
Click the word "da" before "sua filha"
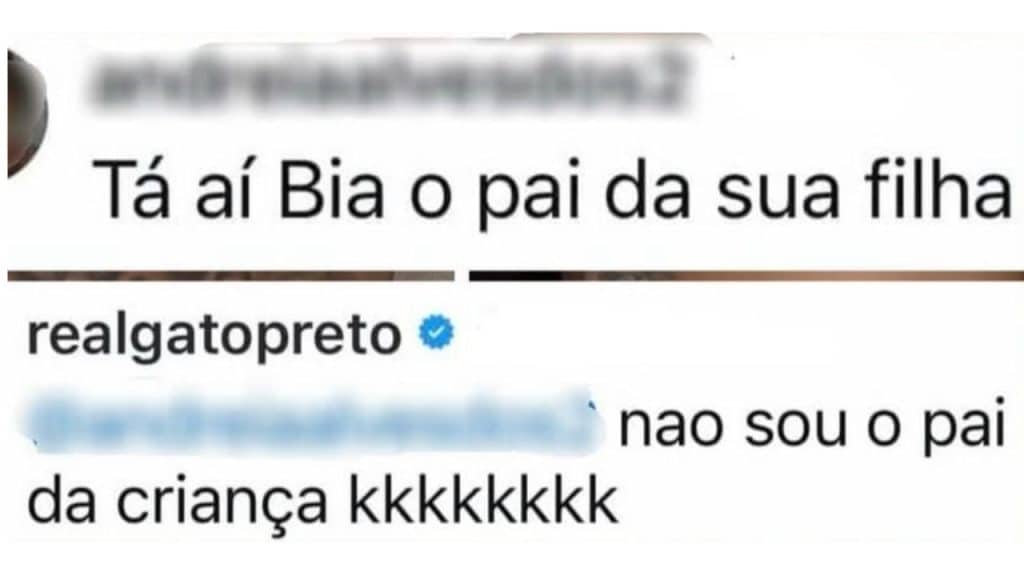pos(647,191)
